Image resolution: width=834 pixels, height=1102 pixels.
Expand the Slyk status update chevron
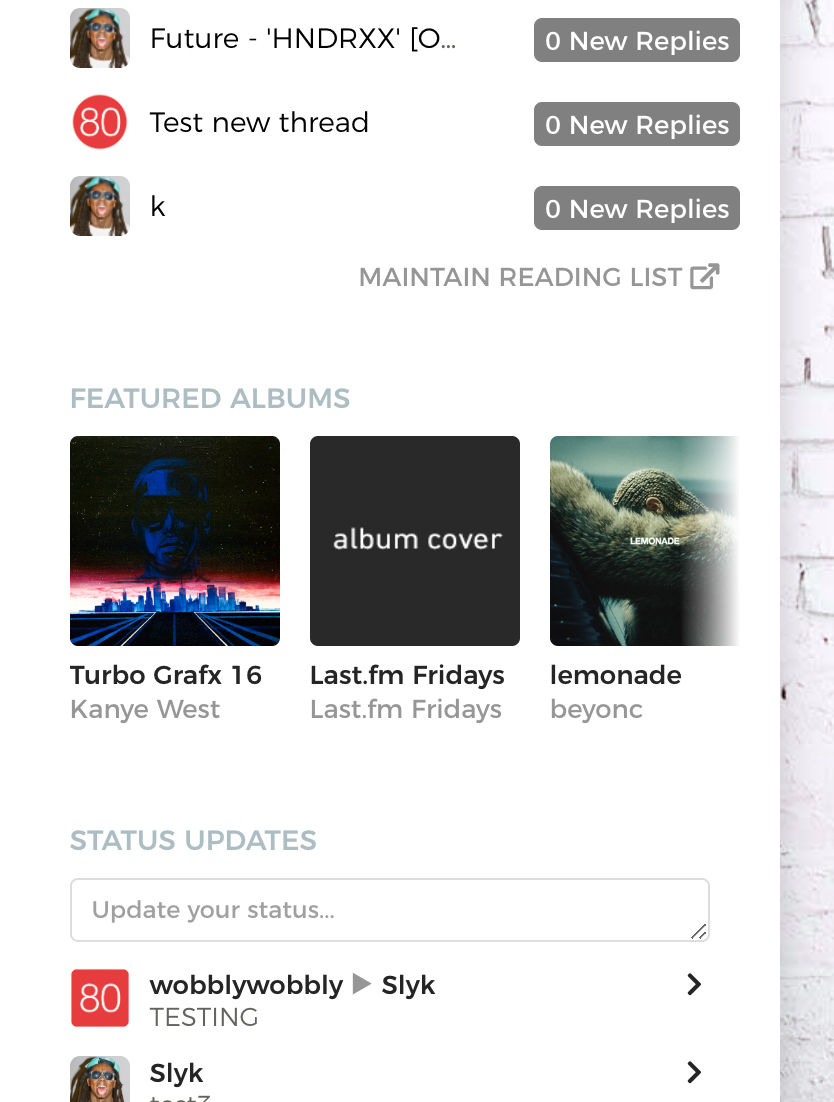coord(693,1072)
